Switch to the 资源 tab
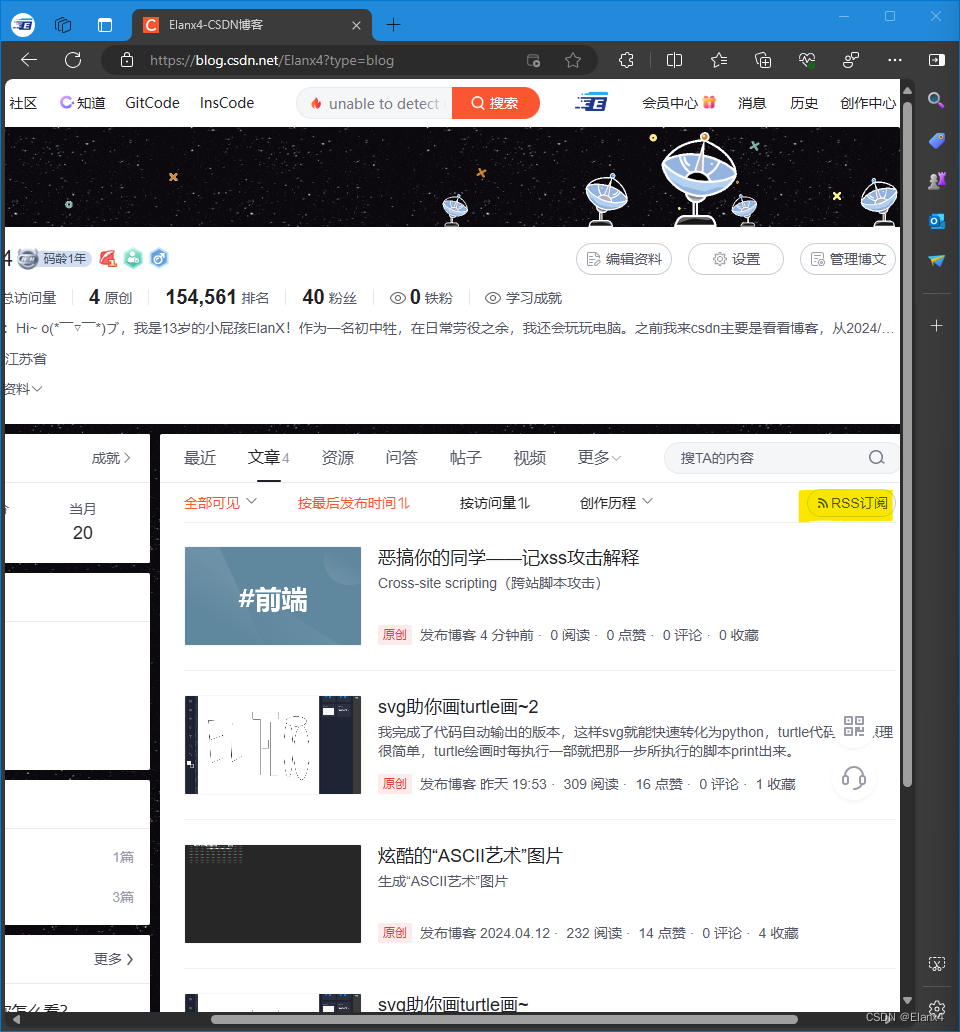The image size is (960, 1032). click(337, 457)
